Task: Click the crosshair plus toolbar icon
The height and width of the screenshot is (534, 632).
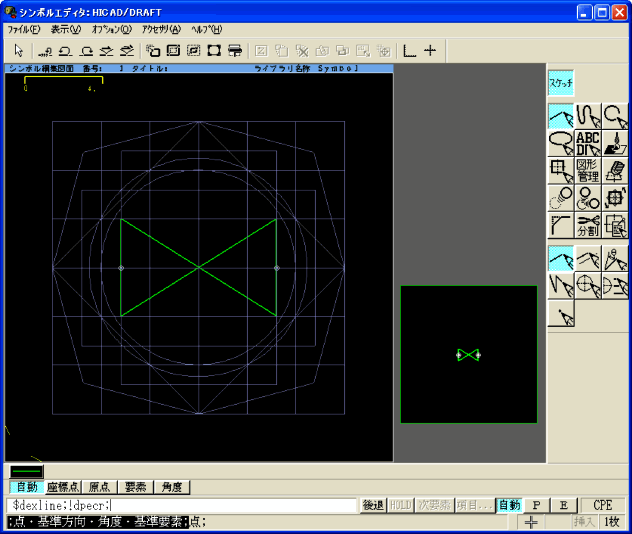Action: [430, 50]
